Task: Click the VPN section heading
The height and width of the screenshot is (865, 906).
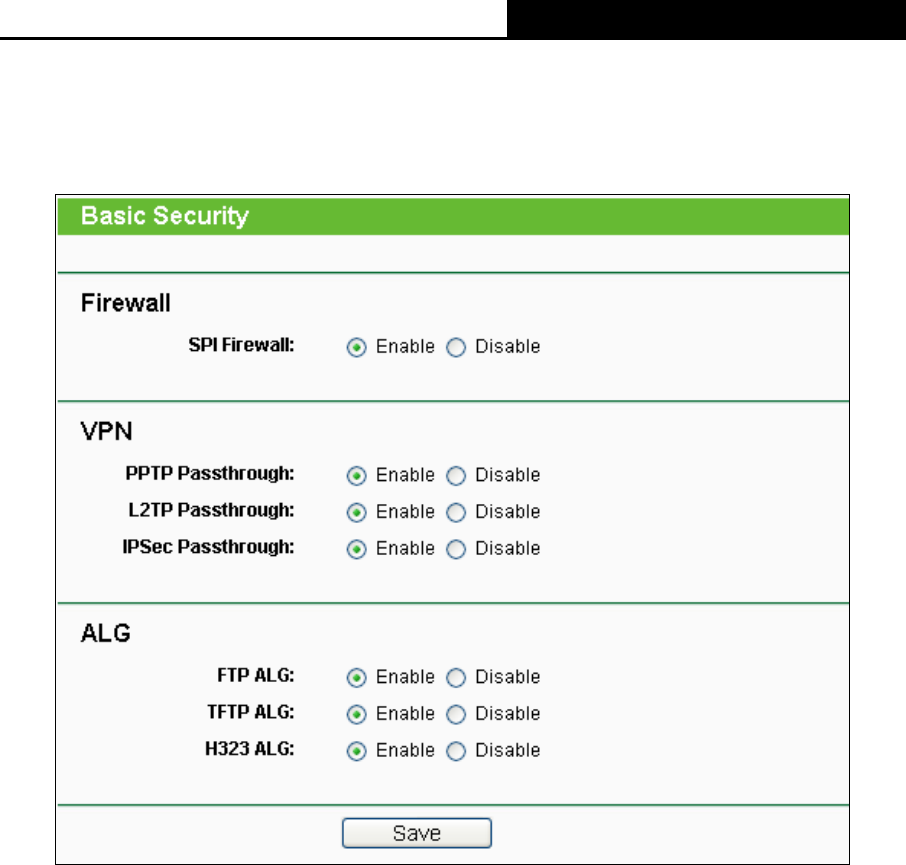Action: (106, 431)
